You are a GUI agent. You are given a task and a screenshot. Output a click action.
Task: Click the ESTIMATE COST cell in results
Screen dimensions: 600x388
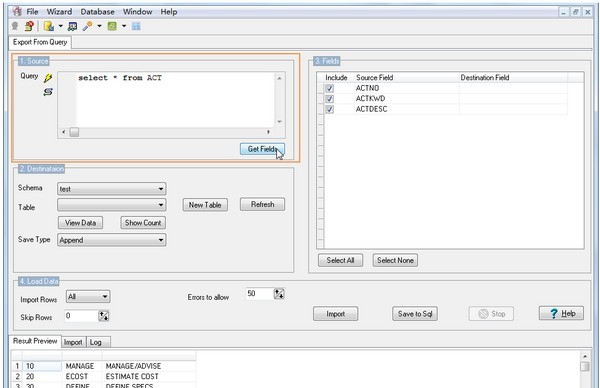[149, 377]
